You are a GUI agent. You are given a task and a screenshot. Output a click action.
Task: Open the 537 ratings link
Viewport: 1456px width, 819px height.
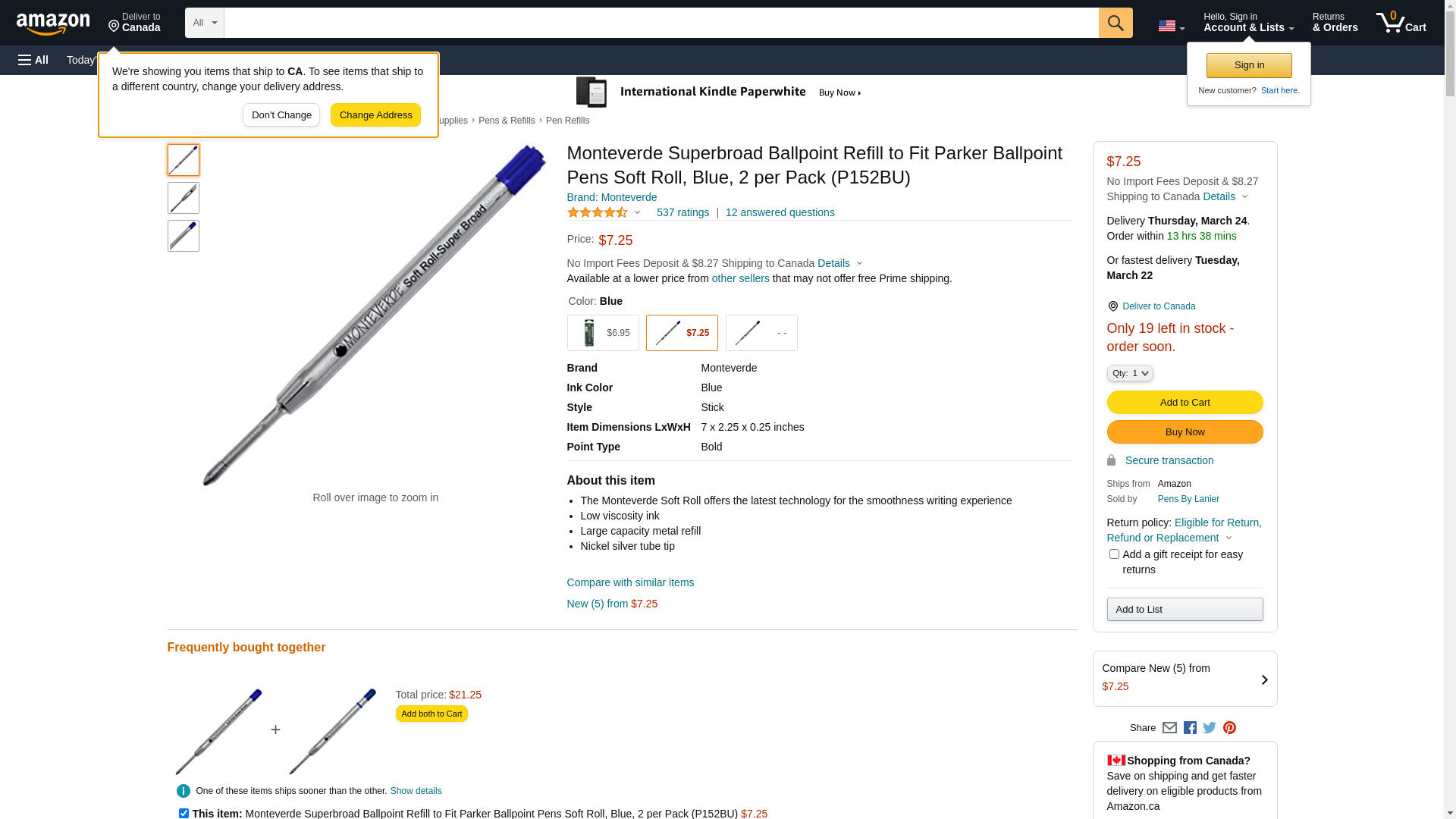pos(682,212)
